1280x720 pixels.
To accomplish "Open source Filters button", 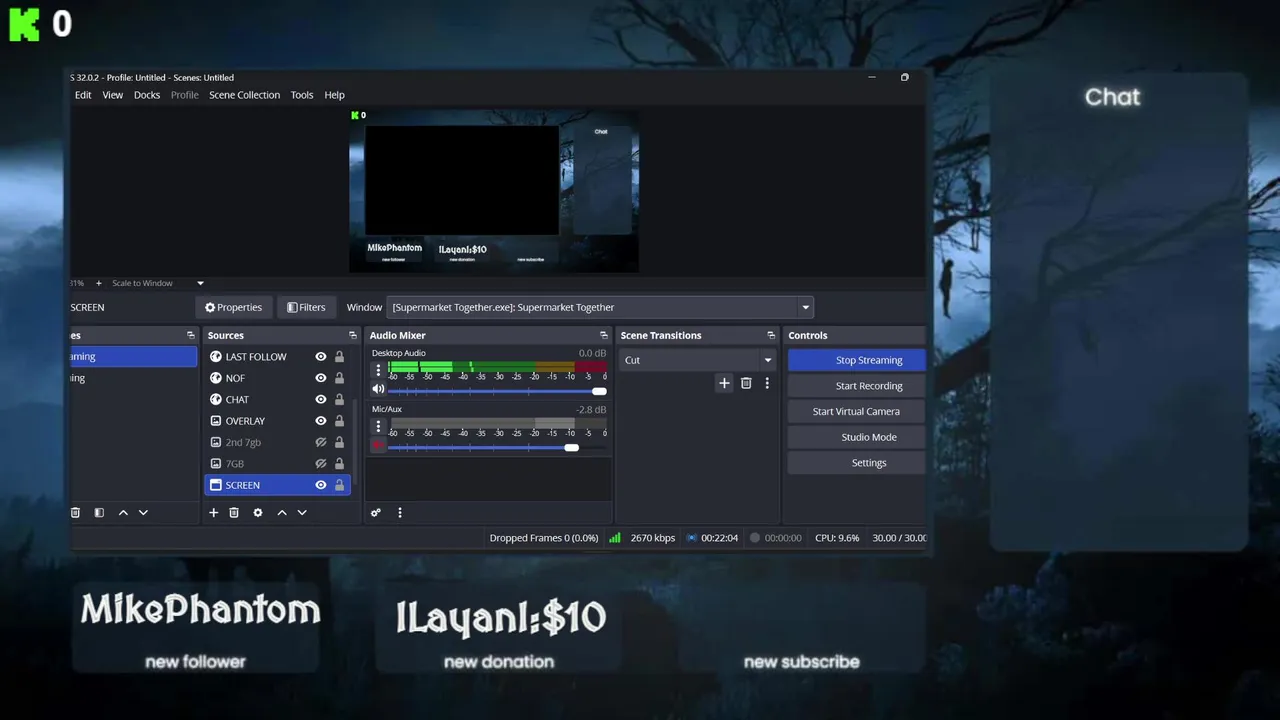I will [306, 307].
